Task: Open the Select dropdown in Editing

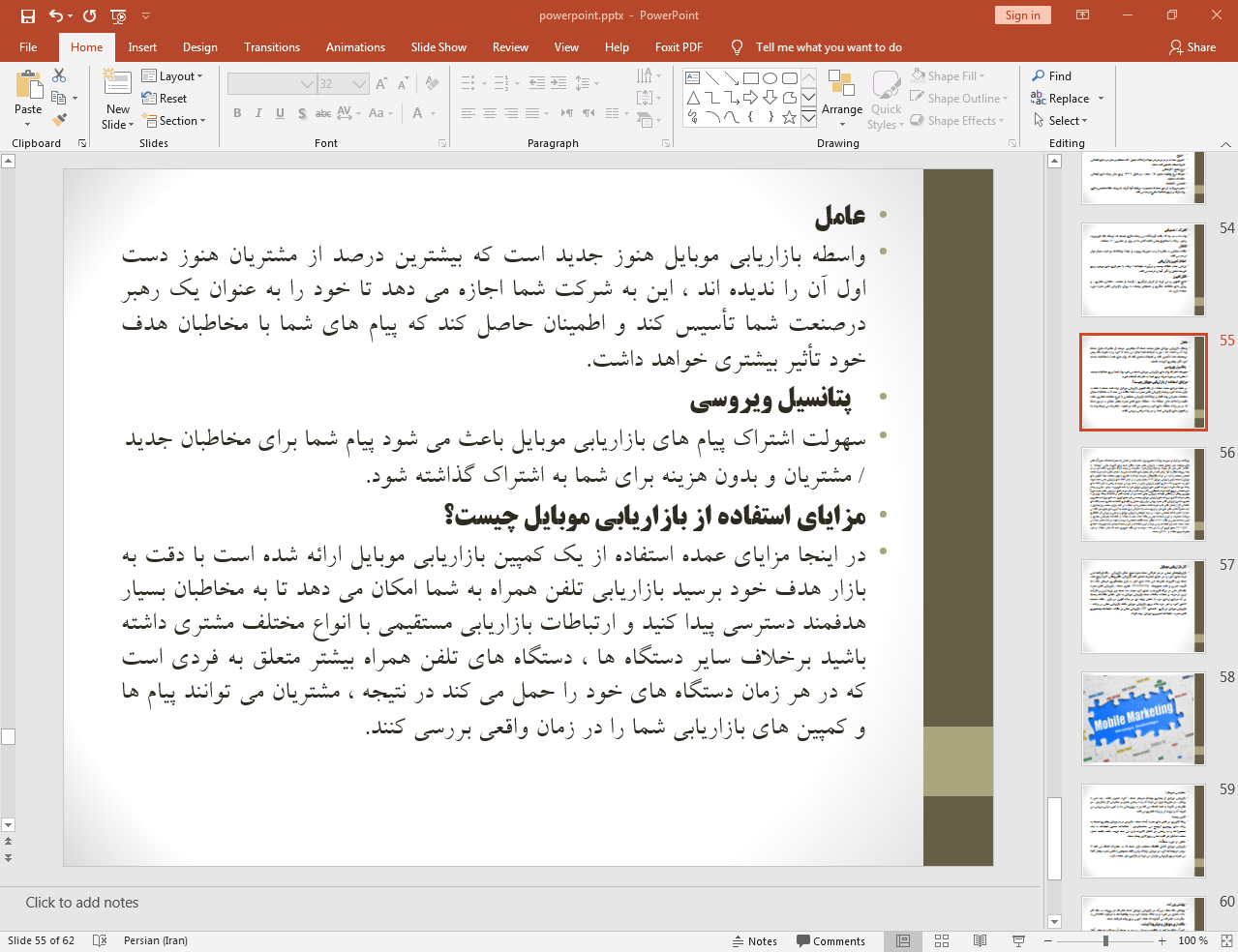Action: pyautogui.click(x=1061, y=121)
